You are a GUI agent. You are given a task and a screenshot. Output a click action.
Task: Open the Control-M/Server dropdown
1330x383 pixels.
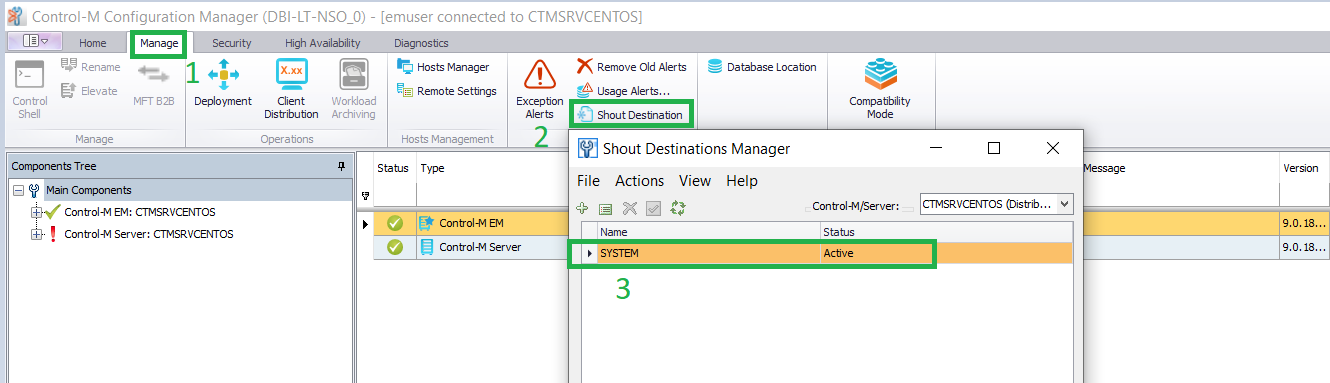[x=1064, y=204]
